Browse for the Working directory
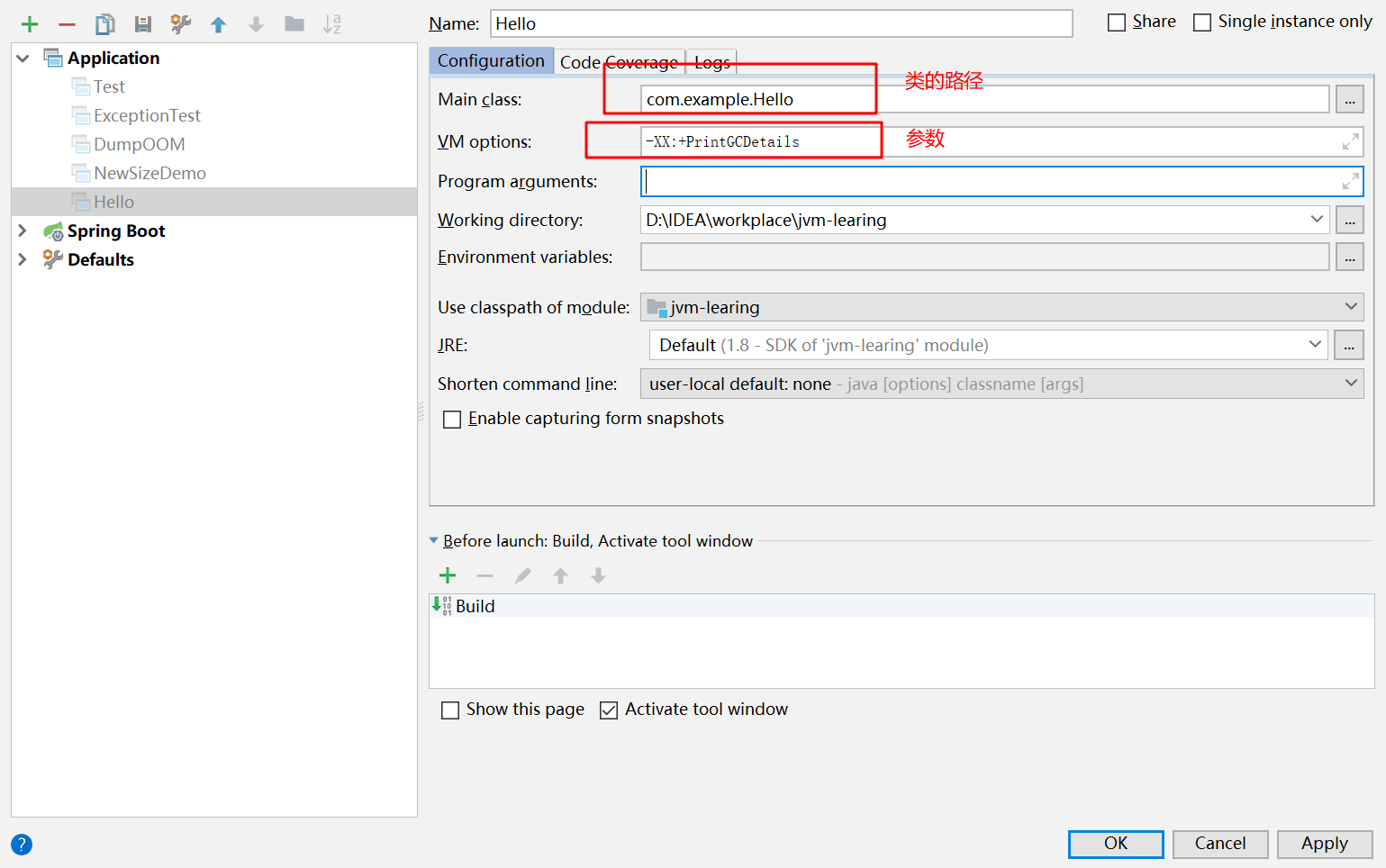 [1349, 220]
